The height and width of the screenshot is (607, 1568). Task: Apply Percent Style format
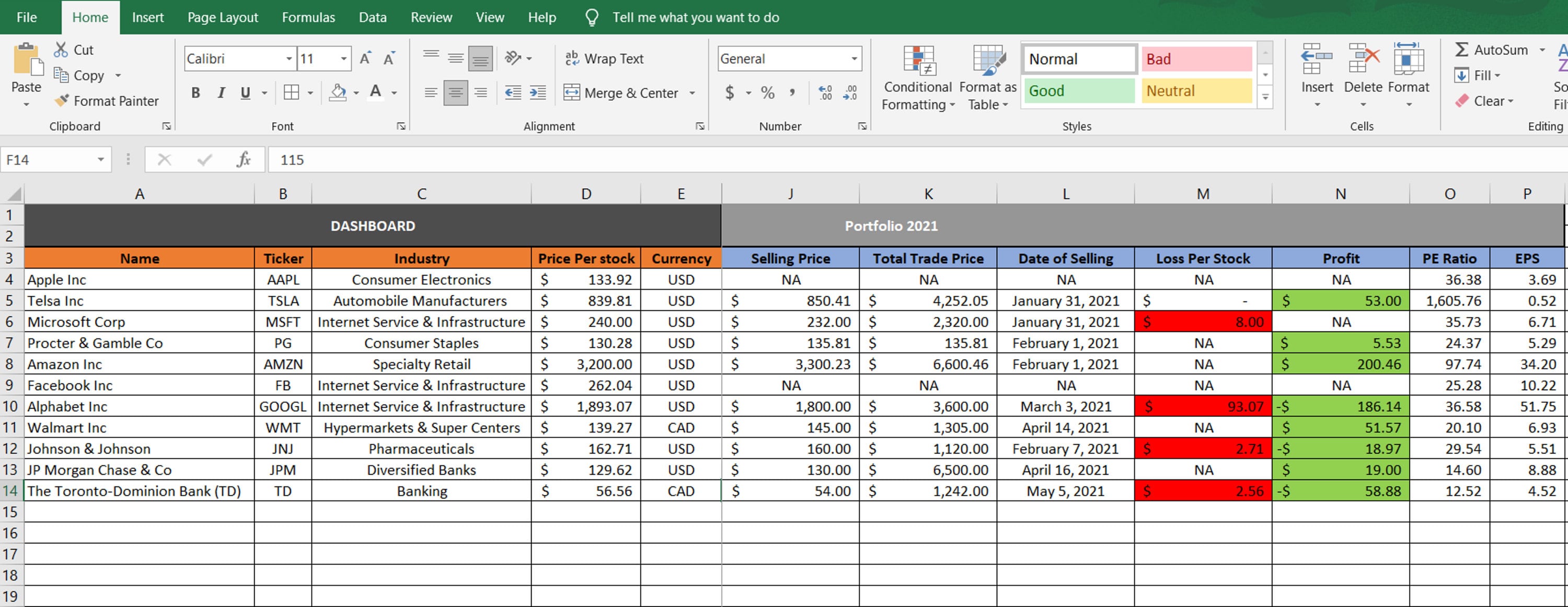[768, 92]
